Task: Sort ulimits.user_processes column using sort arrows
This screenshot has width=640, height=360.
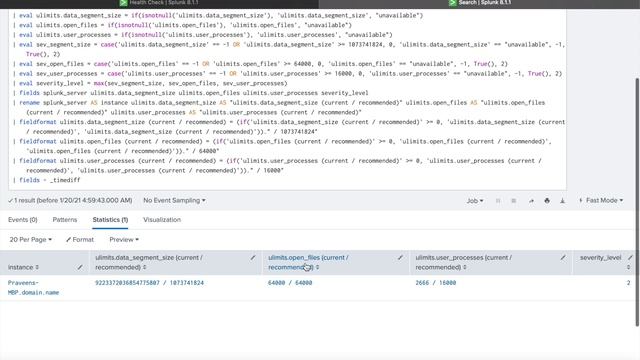Action: 464,267
